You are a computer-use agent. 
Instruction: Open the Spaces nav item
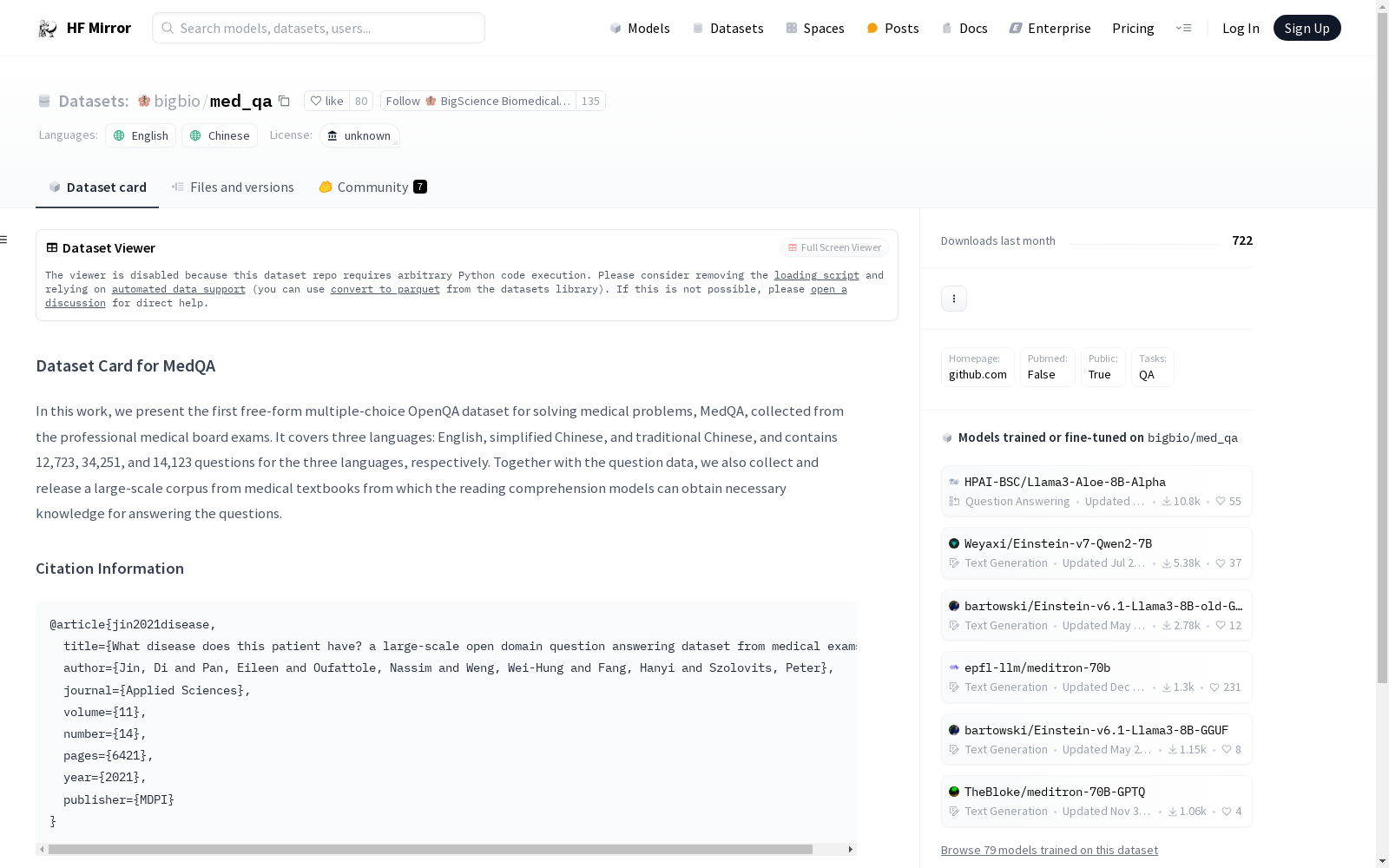point(815,28)
